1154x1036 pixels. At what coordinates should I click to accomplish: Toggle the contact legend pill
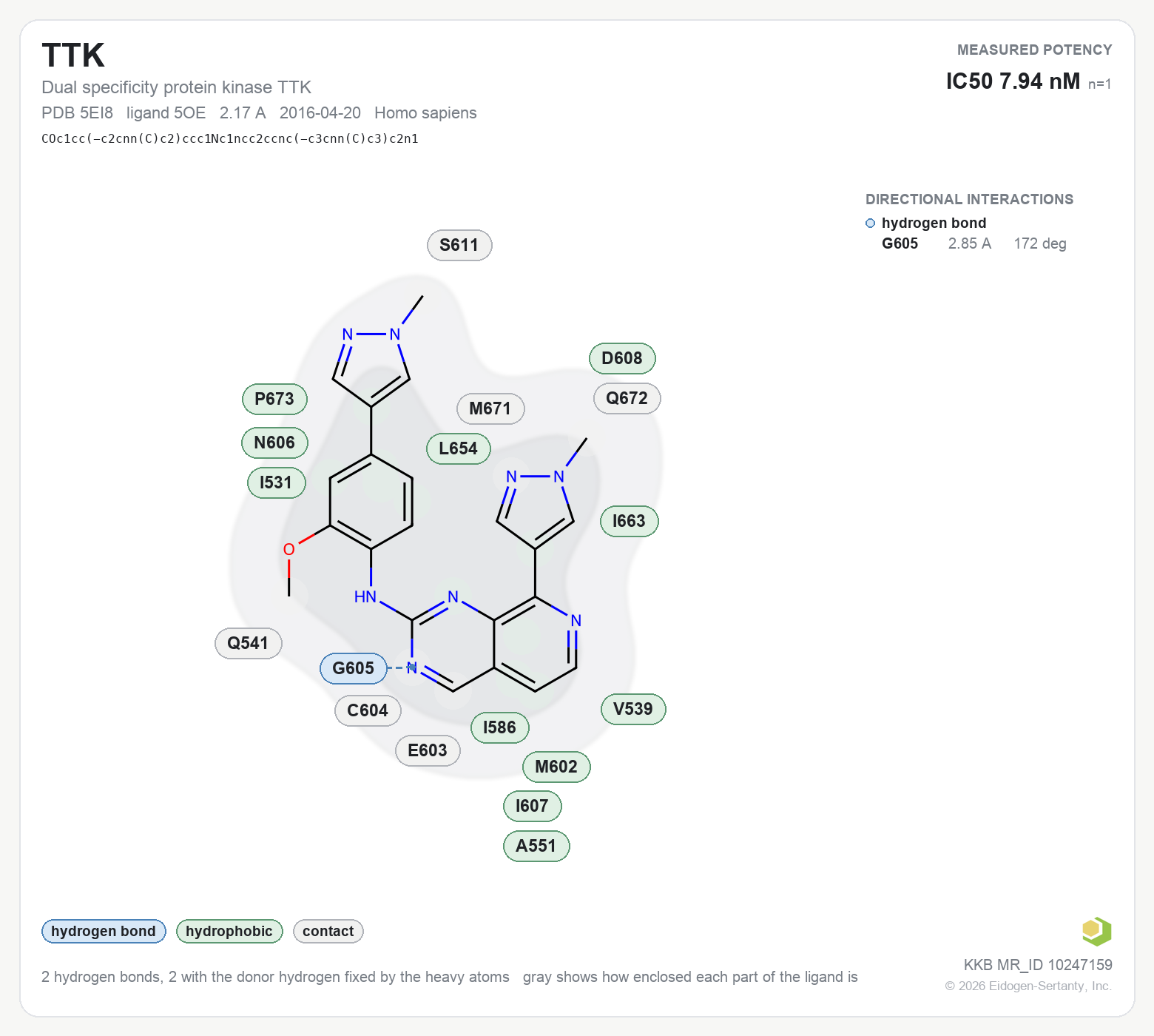point(328,931)
